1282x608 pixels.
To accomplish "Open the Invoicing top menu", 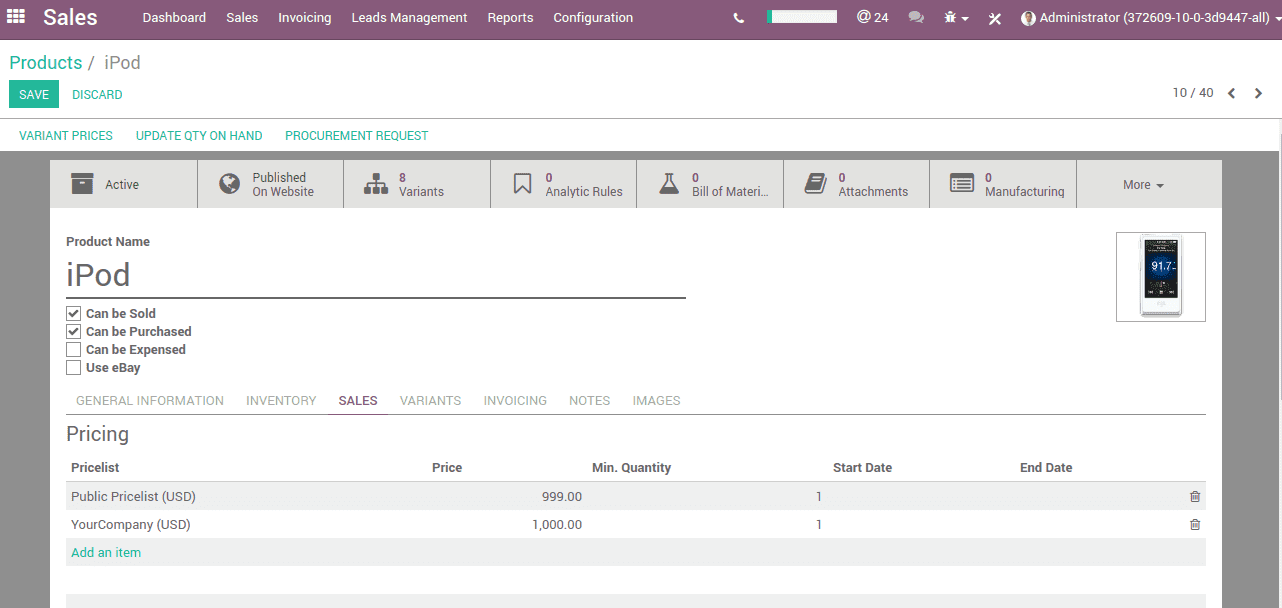I will (304, 18).
